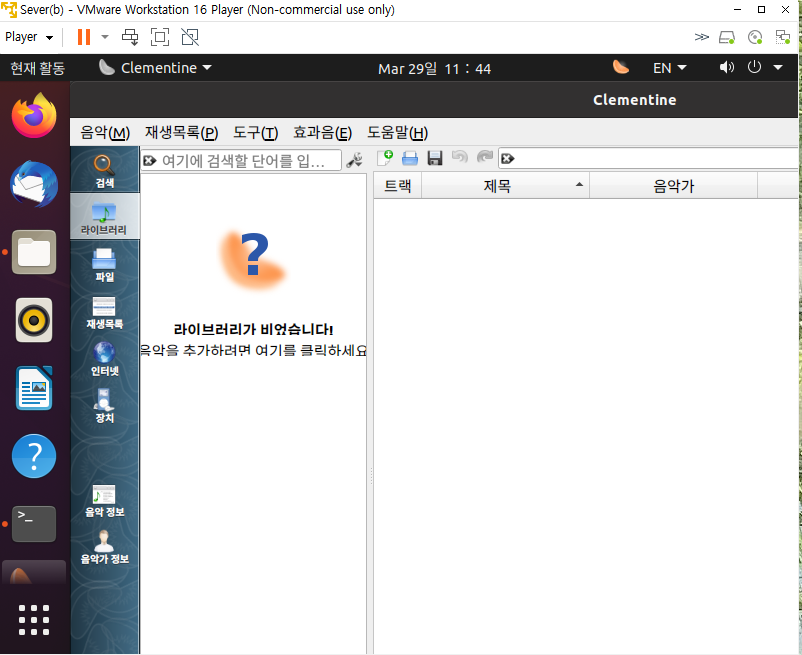Toggle sort arrow on 제목 column
802x655 pixels.
coord(579,185)
